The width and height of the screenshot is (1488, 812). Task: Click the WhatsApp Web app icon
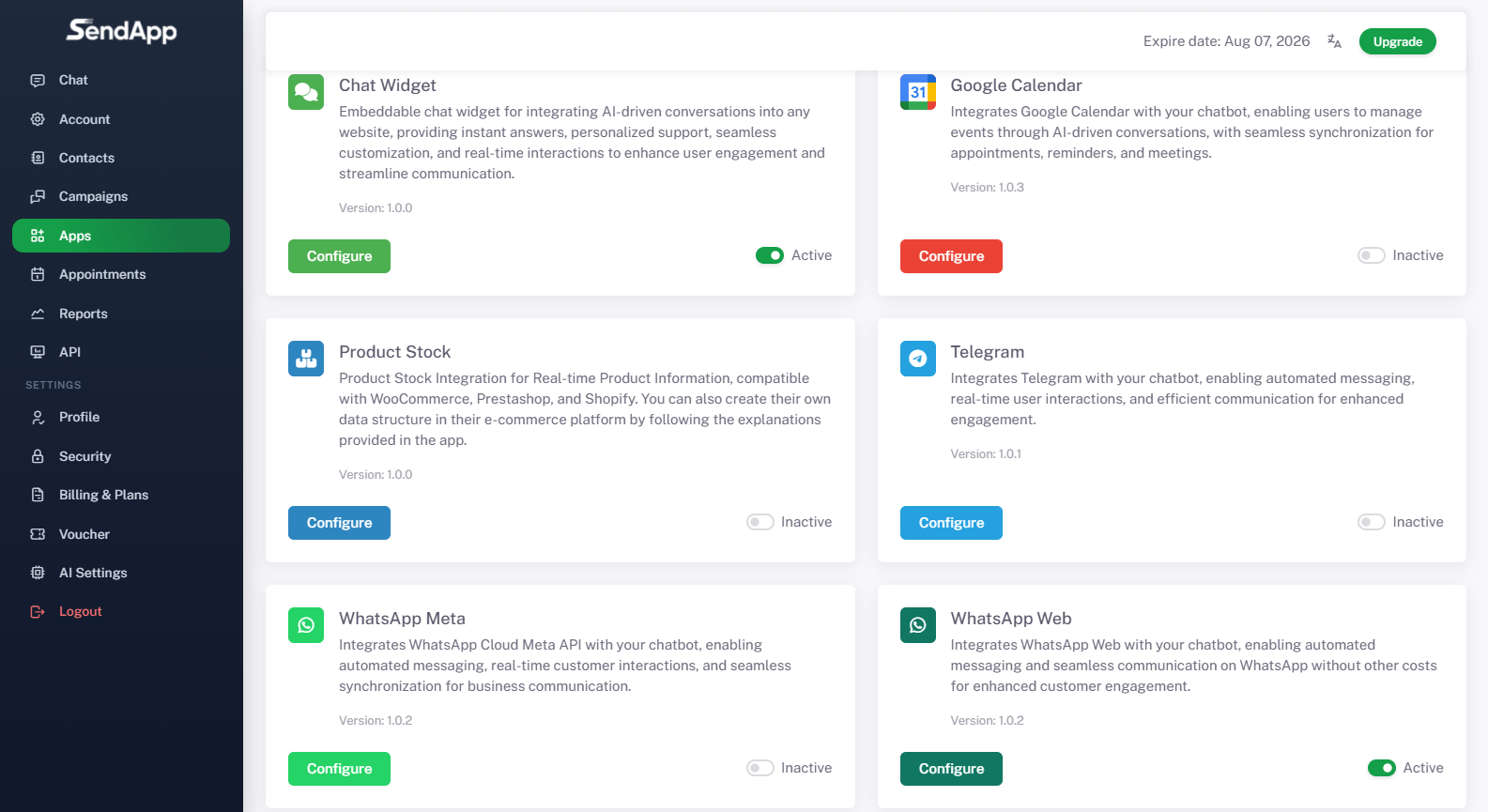tap(918, 625)
